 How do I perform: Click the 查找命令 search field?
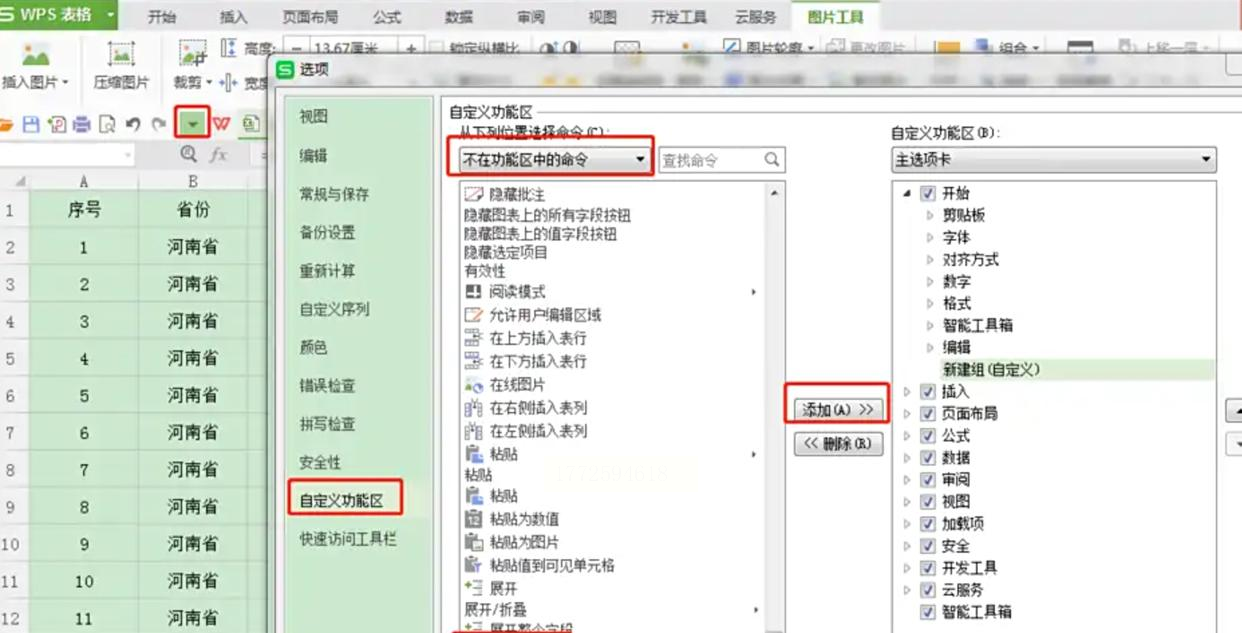(721, 159)
